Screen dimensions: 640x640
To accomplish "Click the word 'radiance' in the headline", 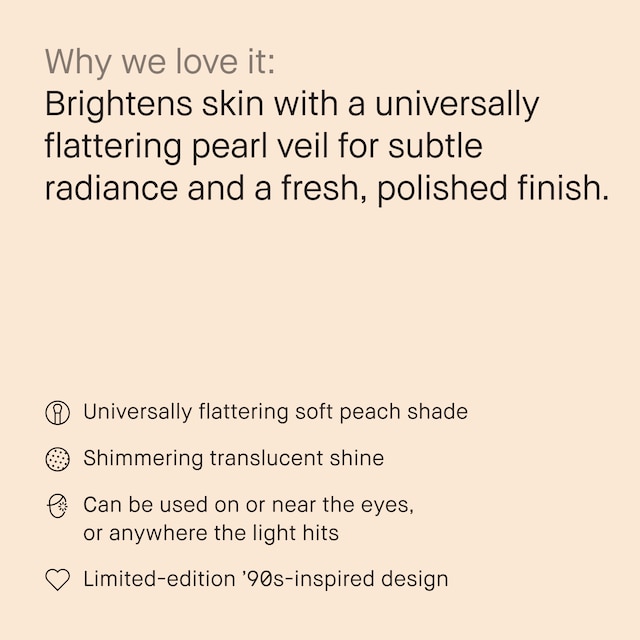I will pyautogui.click(x=111, y=189).
